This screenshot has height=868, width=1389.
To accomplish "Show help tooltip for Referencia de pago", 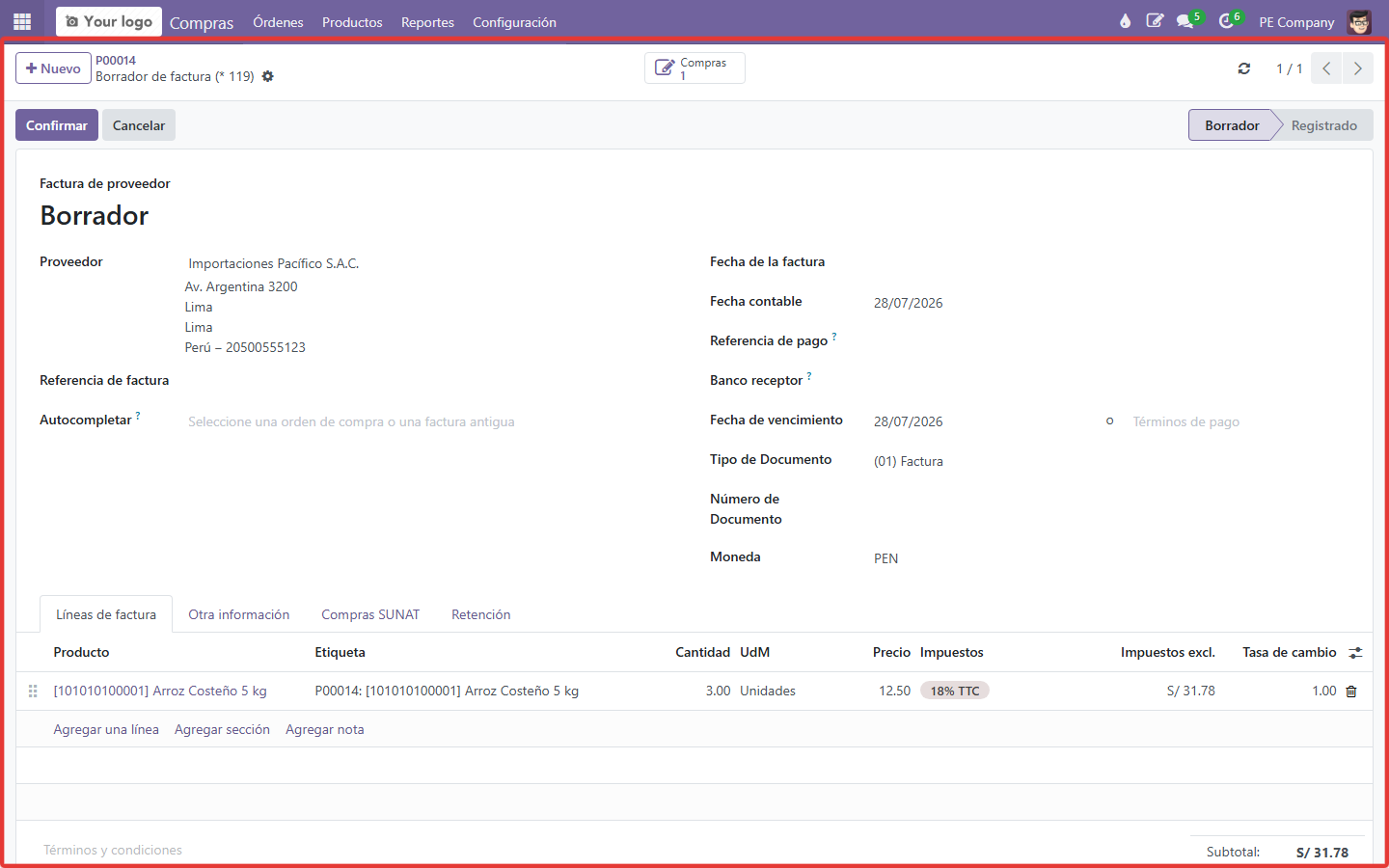I will click(834, 337).
